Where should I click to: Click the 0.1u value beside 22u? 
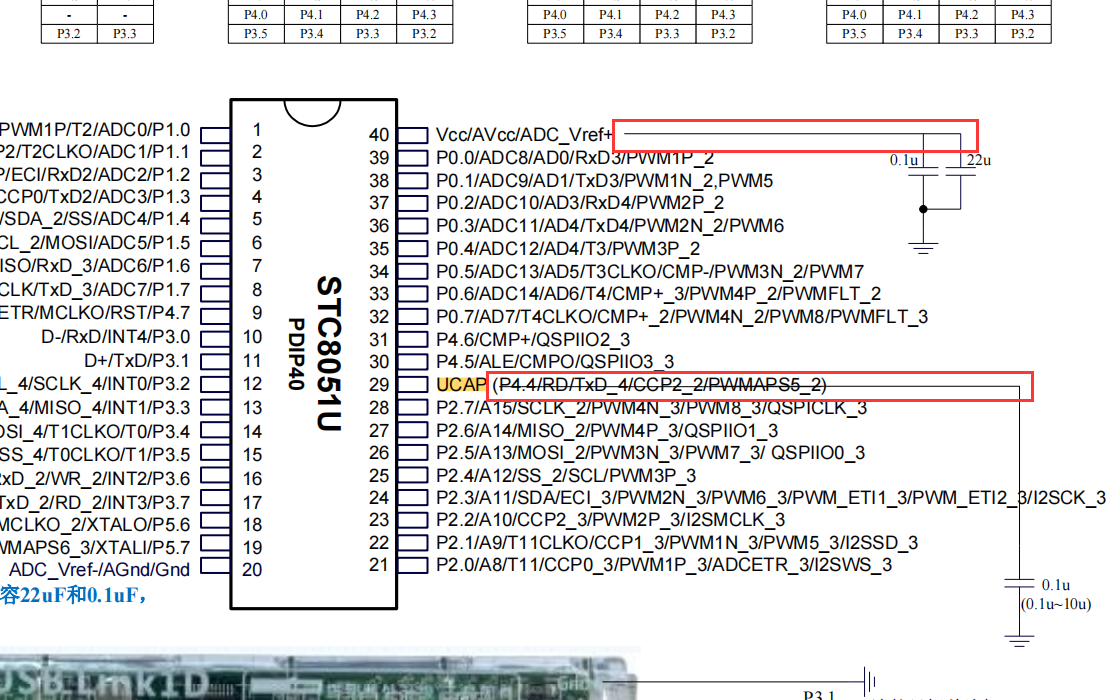point(903,160)
